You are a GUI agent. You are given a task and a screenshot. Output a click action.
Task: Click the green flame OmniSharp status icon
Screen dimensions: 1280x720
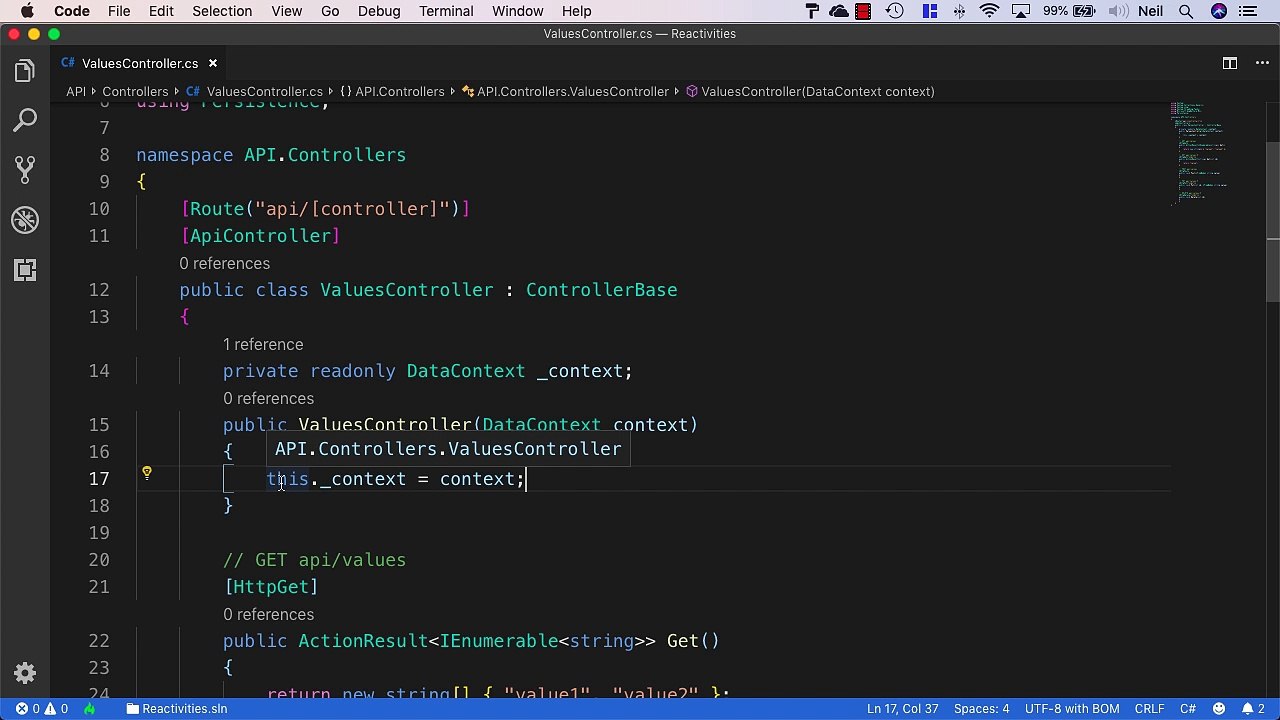[89, 709]
